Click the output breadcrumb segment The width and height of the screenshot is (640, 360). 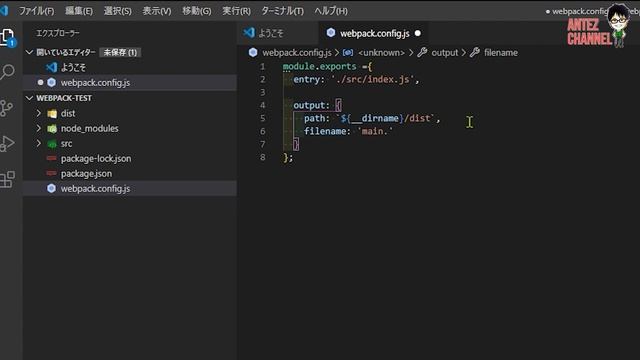point(445,53)
